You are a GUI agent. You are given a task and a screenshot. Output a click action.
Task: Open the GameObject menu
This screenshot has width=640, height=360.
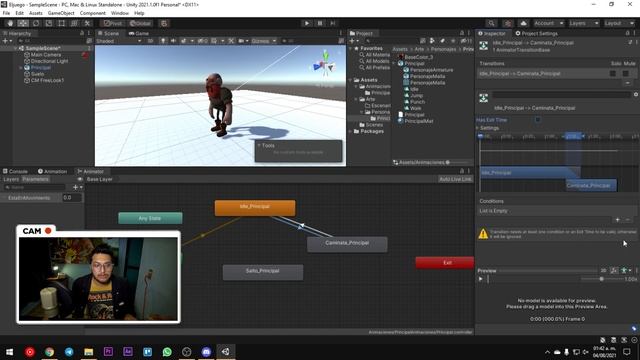pyautogui.click(x=61, y=13)
